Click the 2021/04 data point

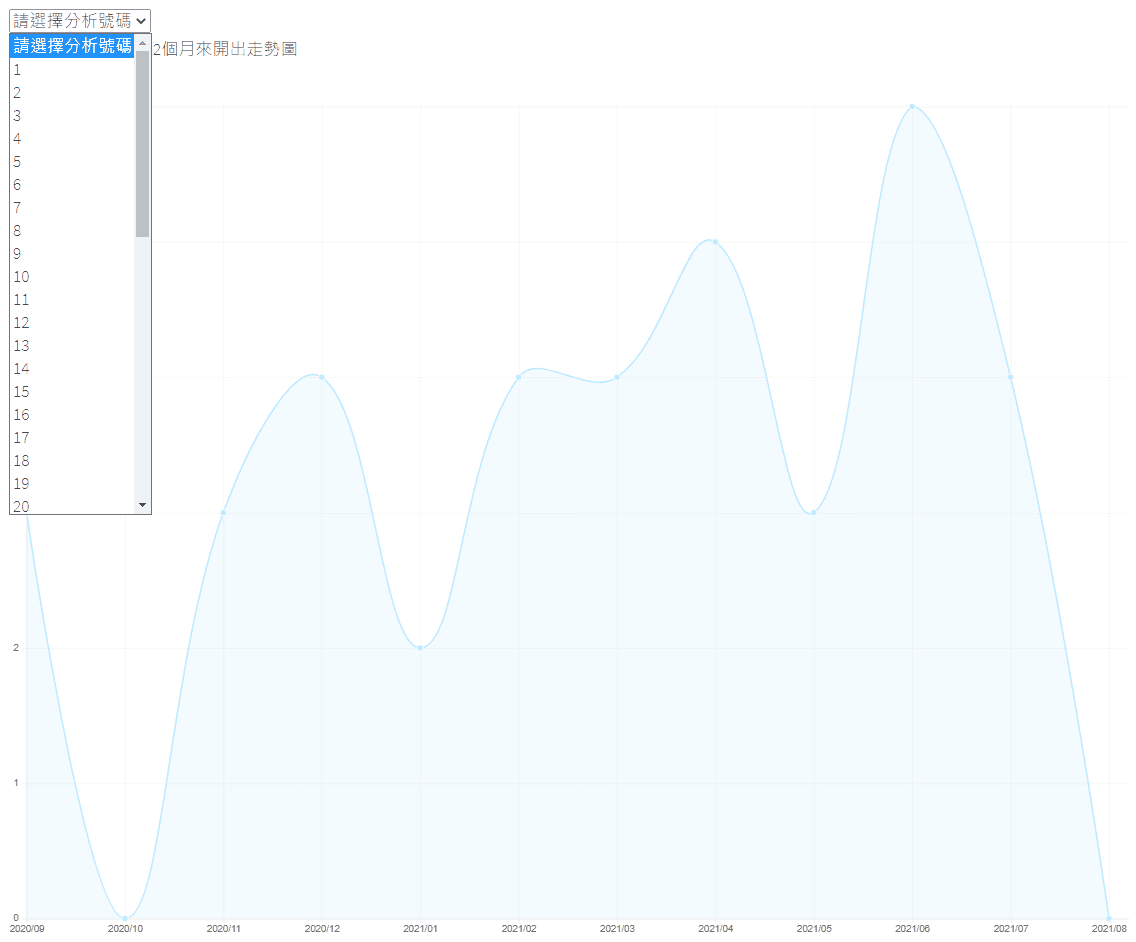click(x=715, y=242)
